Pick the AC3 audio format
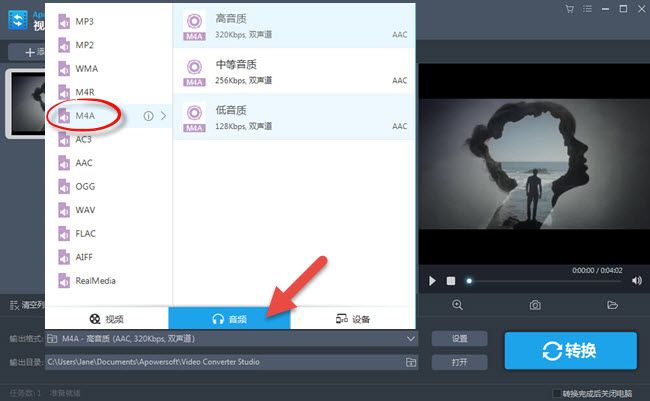650x401 pixels. pyautogui.click(x=109, y=139)
